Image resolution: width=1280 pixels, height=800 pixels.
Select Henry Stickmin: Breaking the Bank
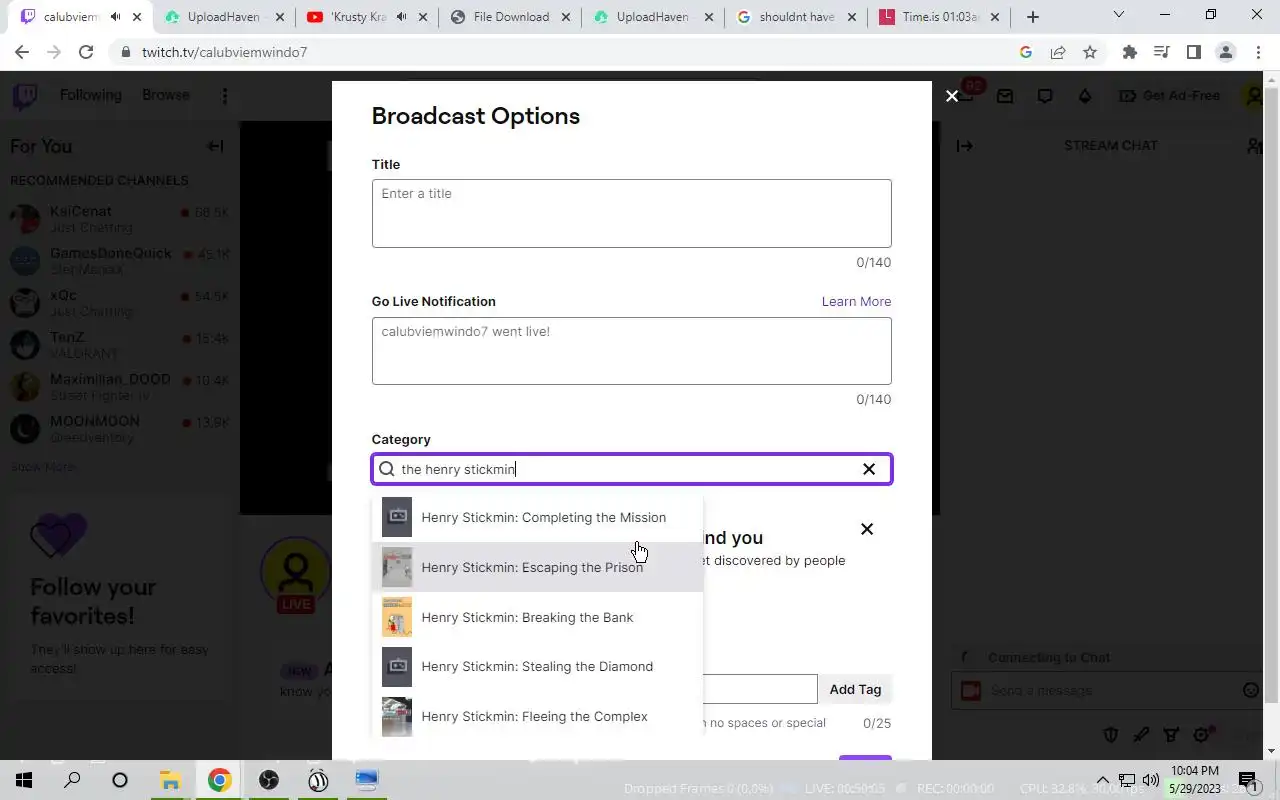point(537,617)
